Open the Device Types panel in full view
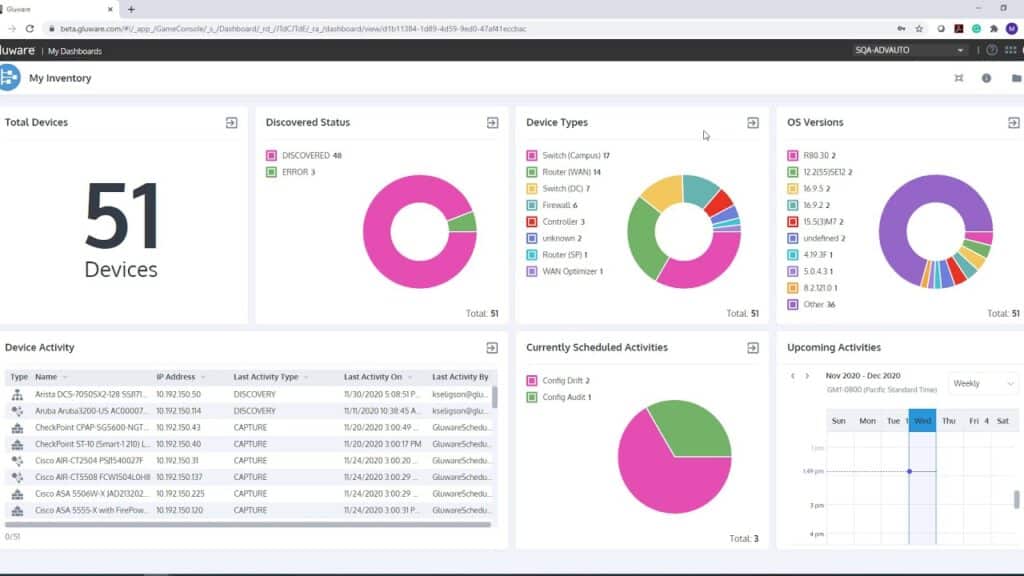Image resolution: width=1024 pixels, height=576 pixels. (x=752, y=122)
